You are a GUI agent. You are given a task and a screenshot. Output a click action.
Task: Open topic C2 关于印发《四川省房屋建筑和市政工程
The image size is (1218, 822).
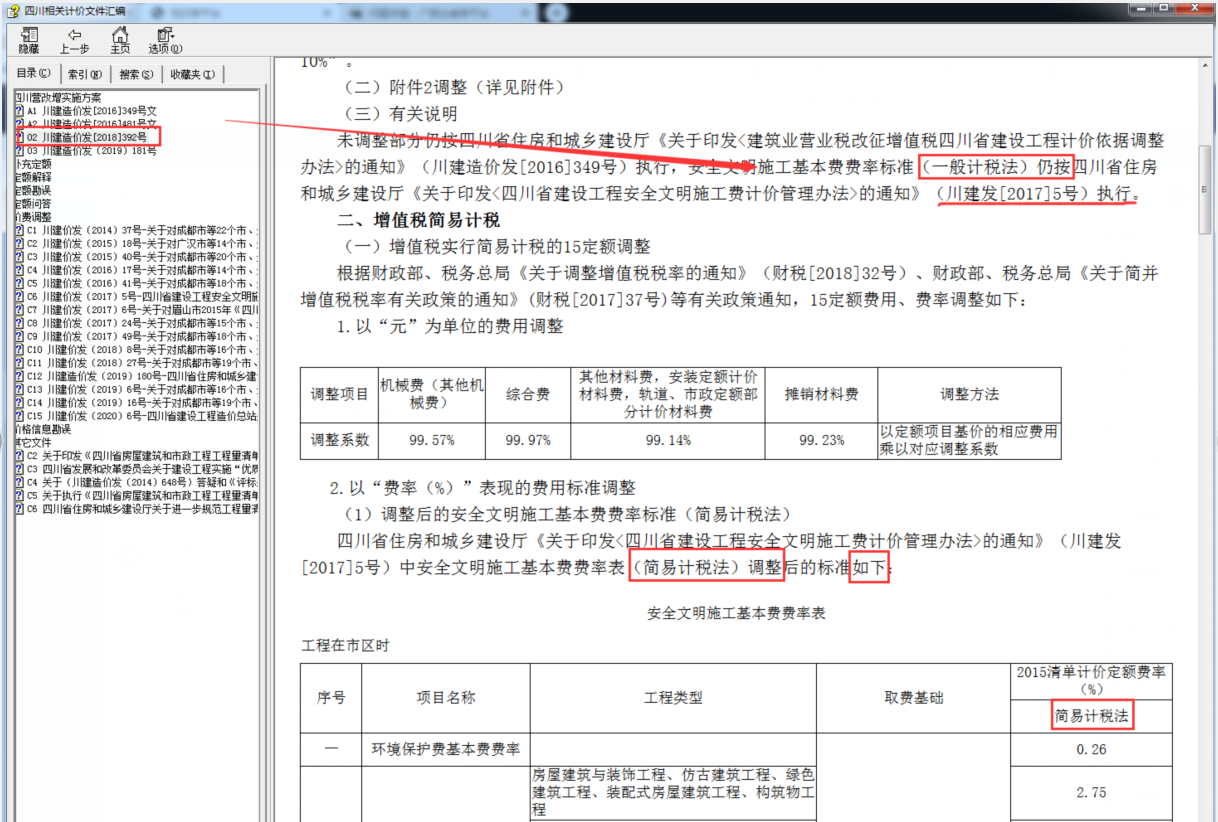142,455
